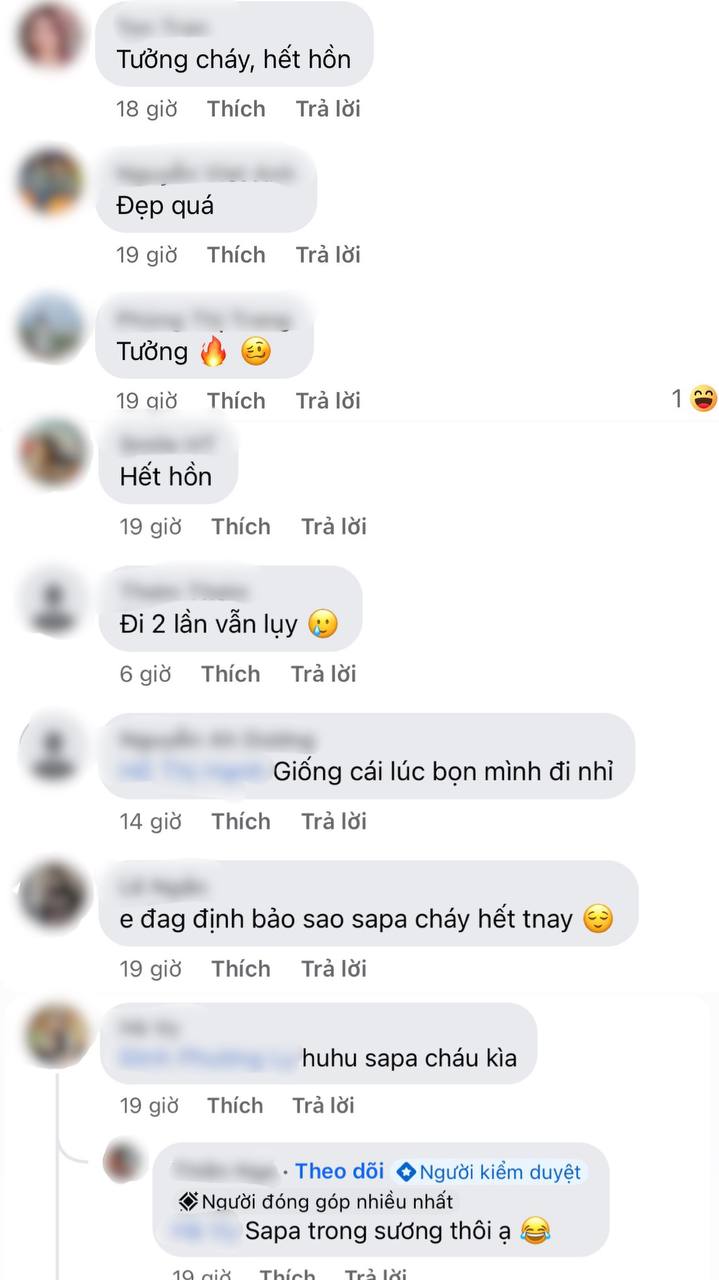719x1280 pixels.
Task: Like the "Đẹp quá" comment
Action: click(236, 255)
